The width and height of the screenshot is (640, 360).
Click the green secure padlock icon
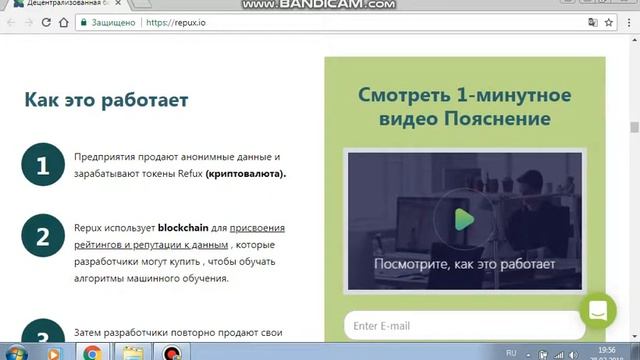[84, 22]
